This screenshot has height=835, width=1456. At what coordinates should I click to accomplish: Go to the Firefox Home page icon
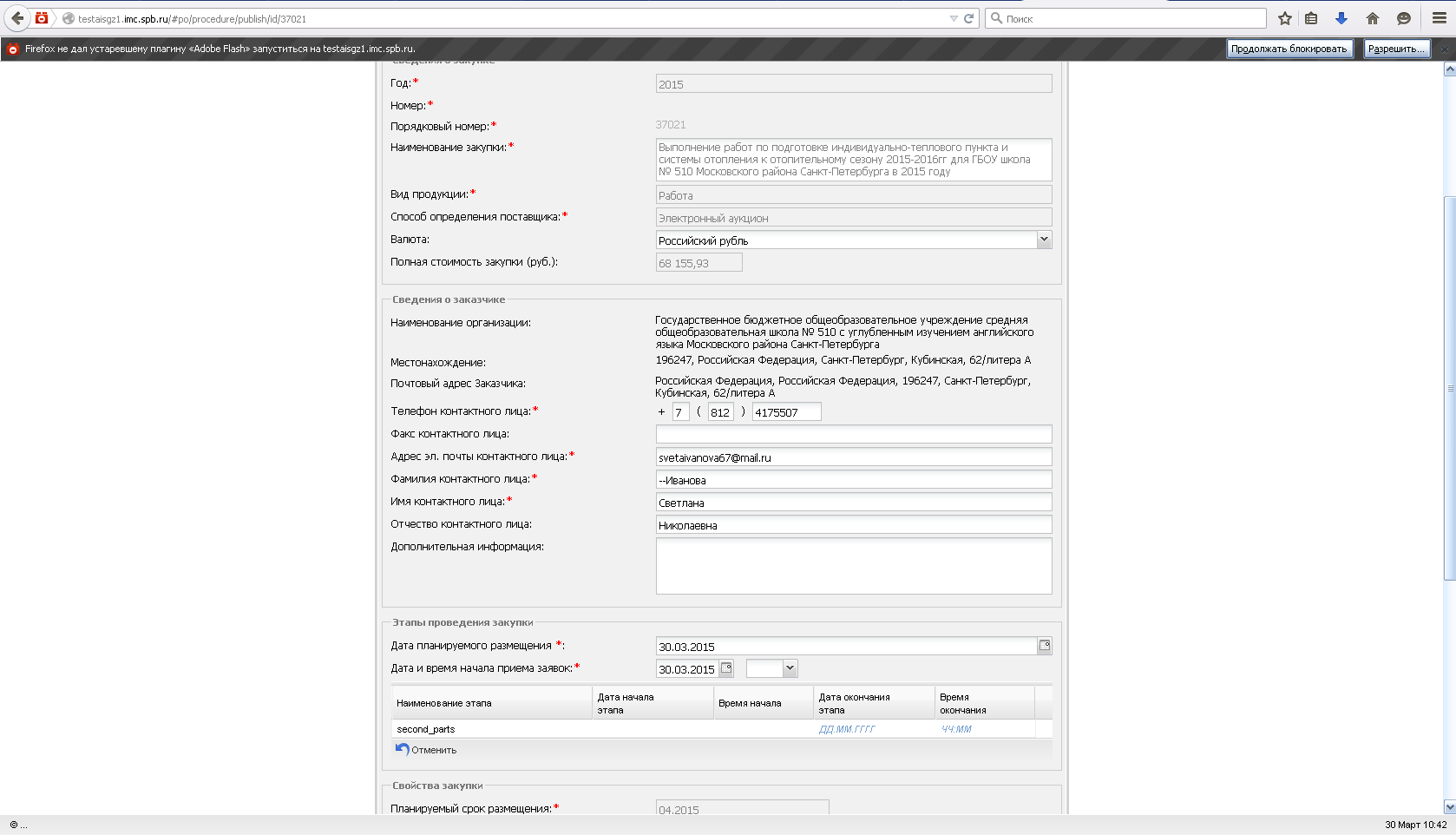(1373, 18)
